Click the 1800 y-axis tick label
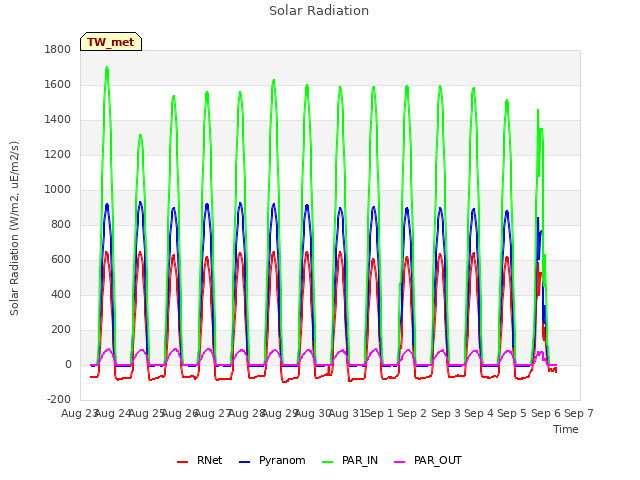640x480 pixels. [x=58, y=49]
